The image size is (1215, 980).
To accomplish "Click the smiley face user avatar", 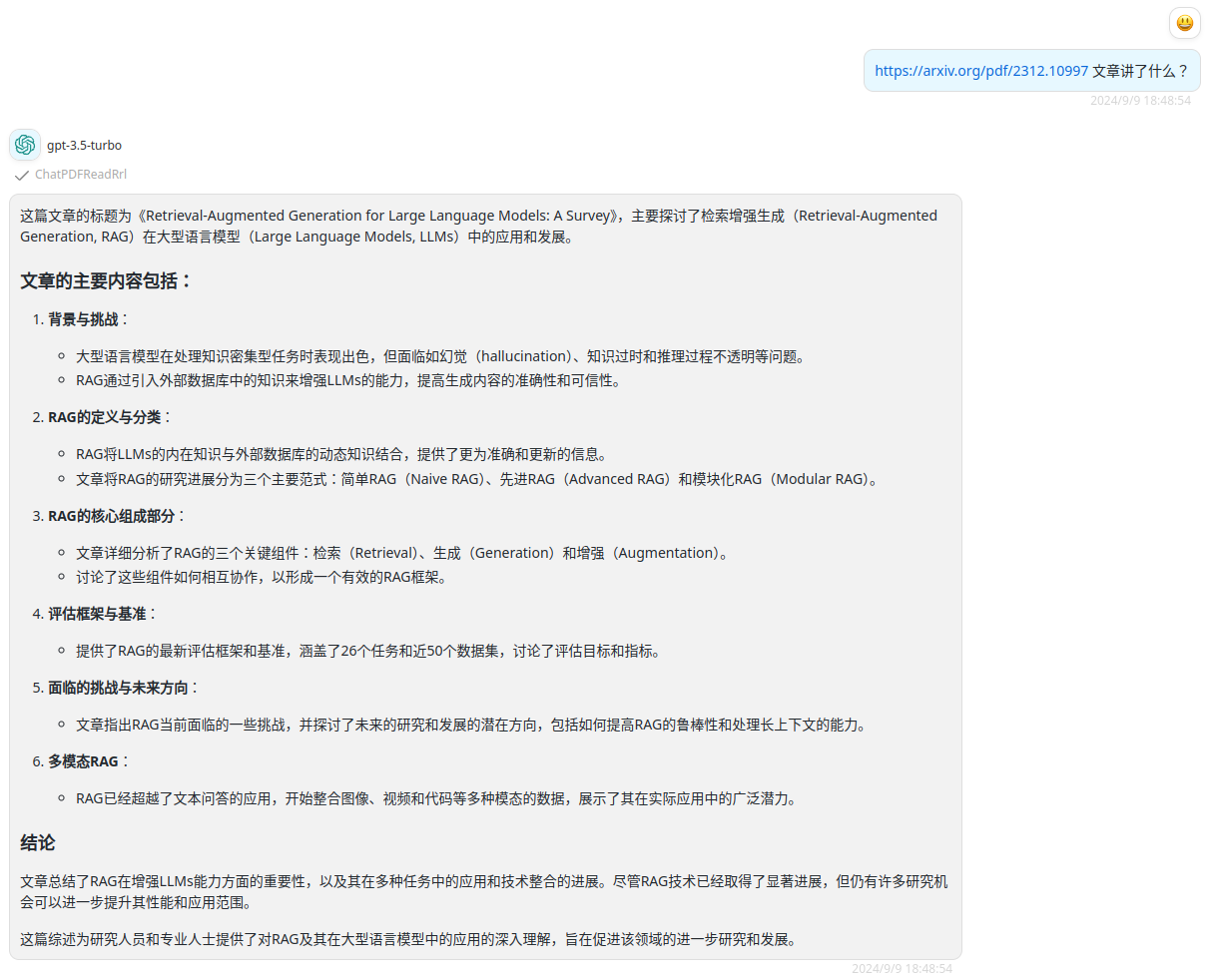I will click(x=1185, y=23).
